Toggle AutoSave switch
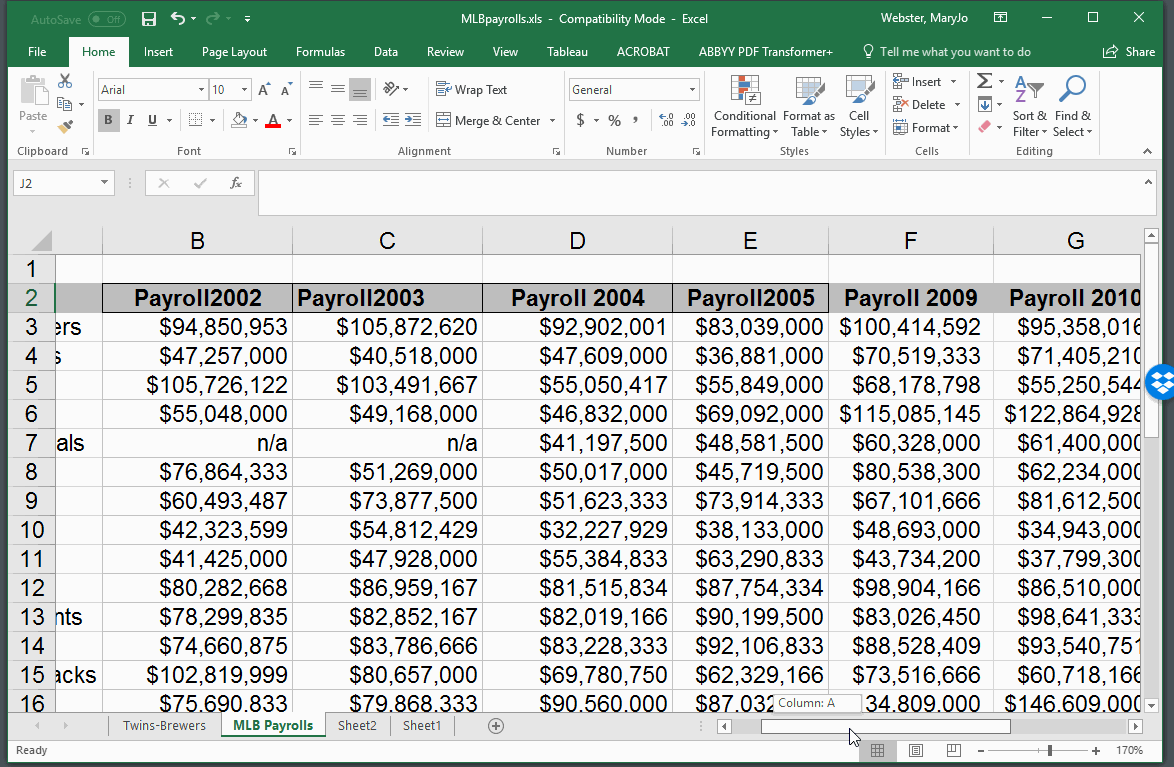The image size is (1174, 767). 106,19
